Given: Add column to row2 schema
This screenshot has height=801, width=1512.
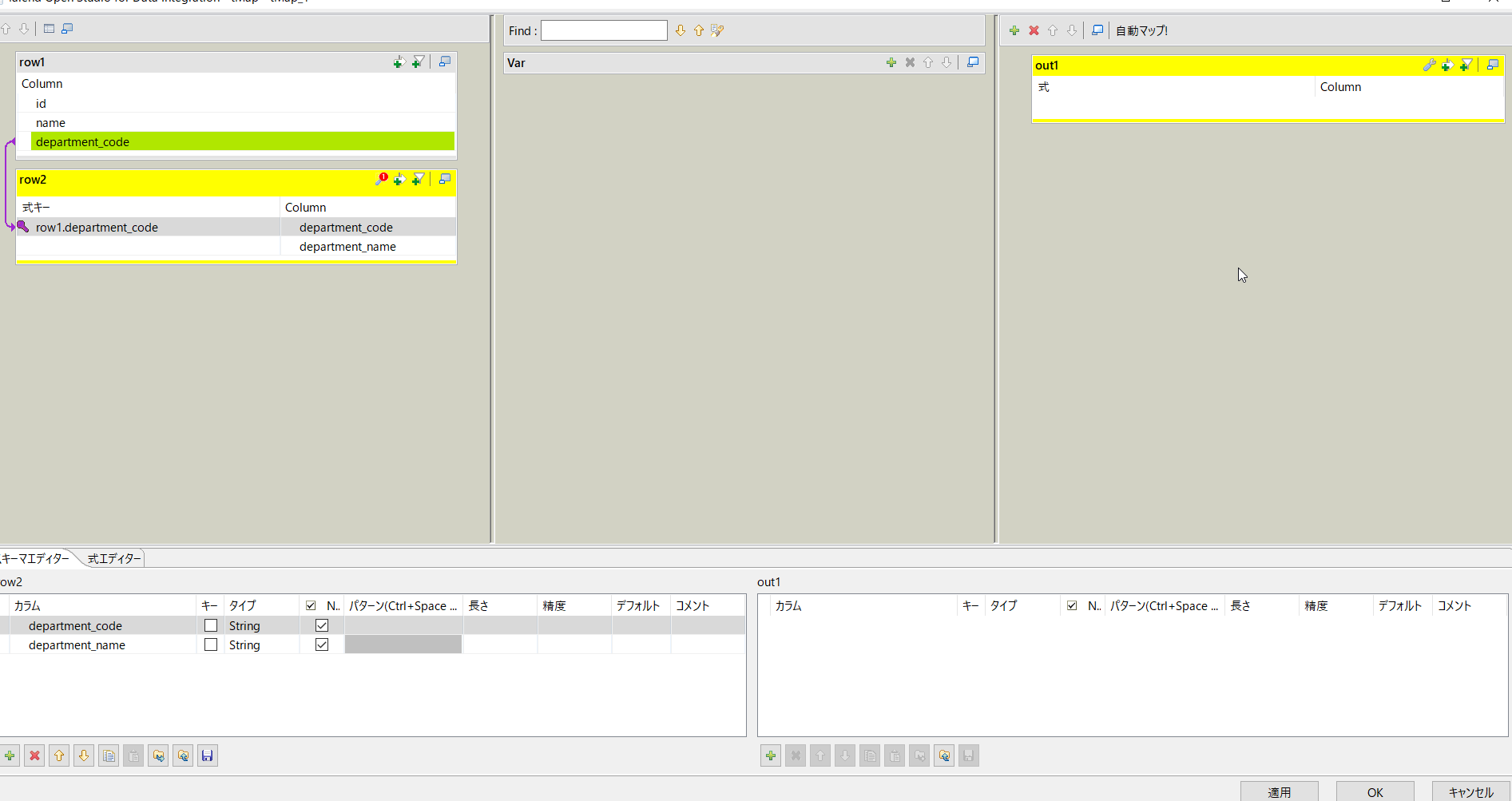Looking at the screenshot, I should (10, 755).
